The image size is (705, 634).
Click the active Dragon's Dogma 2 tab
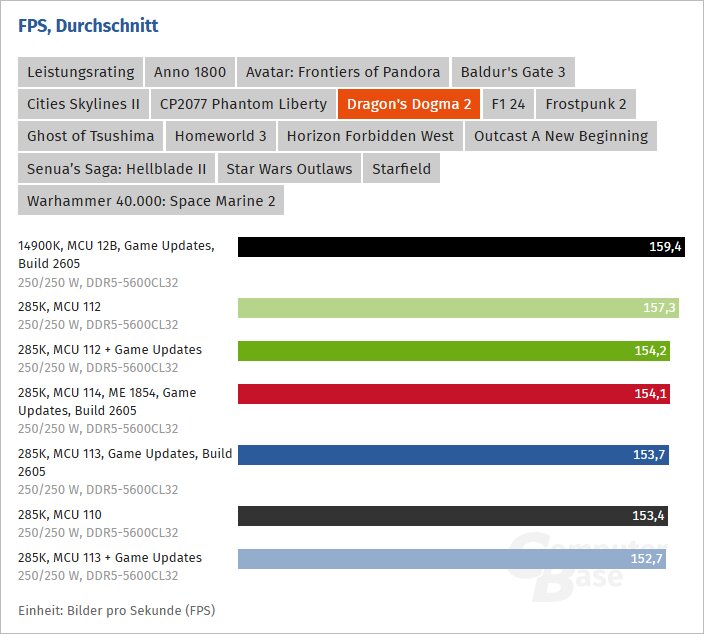[409, 104]
